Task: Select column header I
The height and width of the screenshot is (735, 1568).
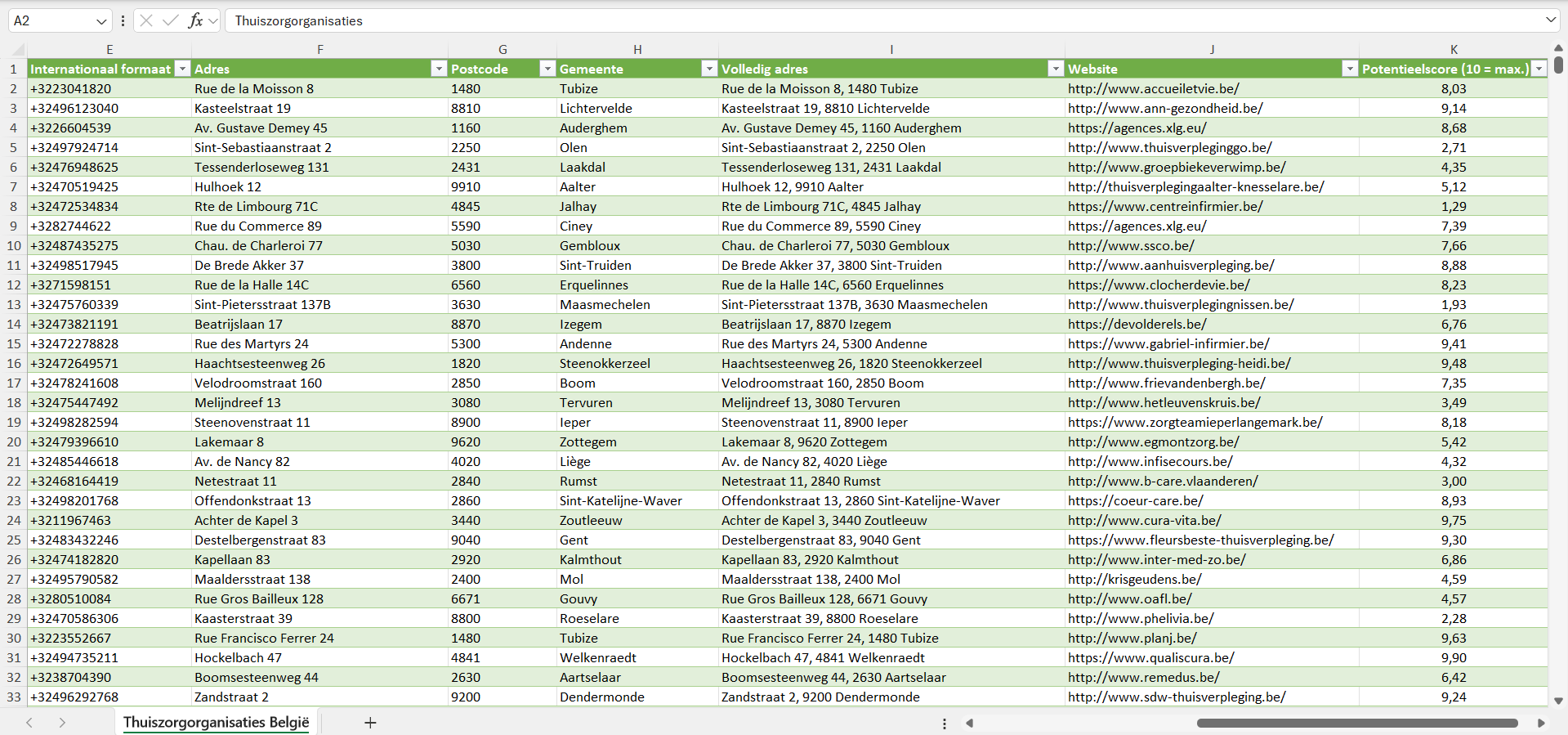Action: point(891,50)
